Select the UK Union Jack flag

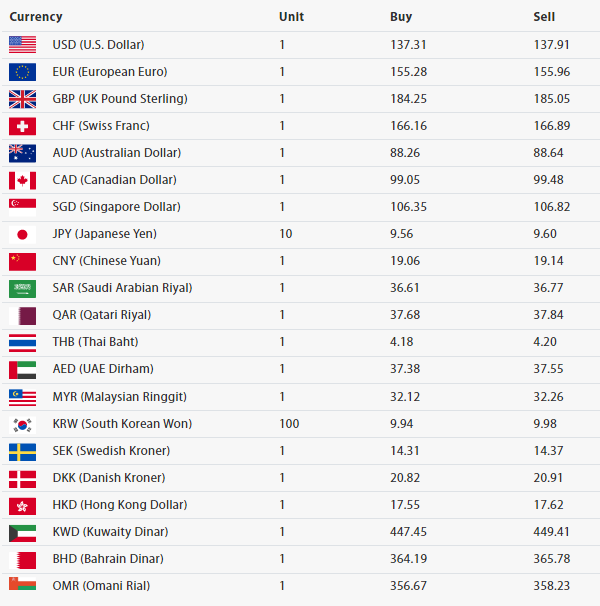[x=22, y=99]
